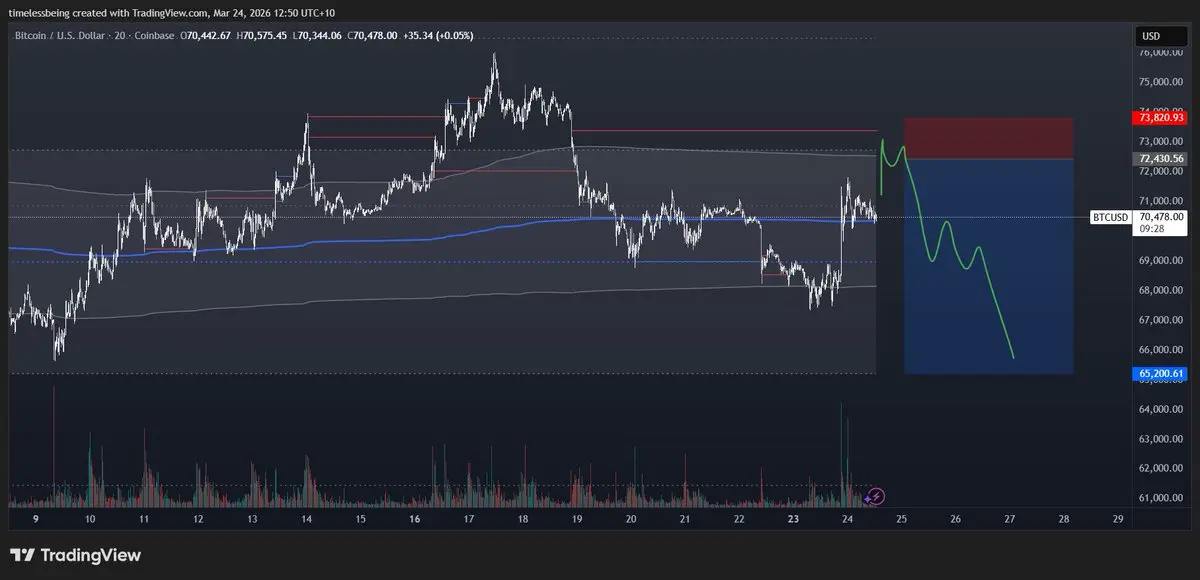Click the low value L70,344.06
The height and width of the screenshot is (580, 1200).
click(319, 36)
